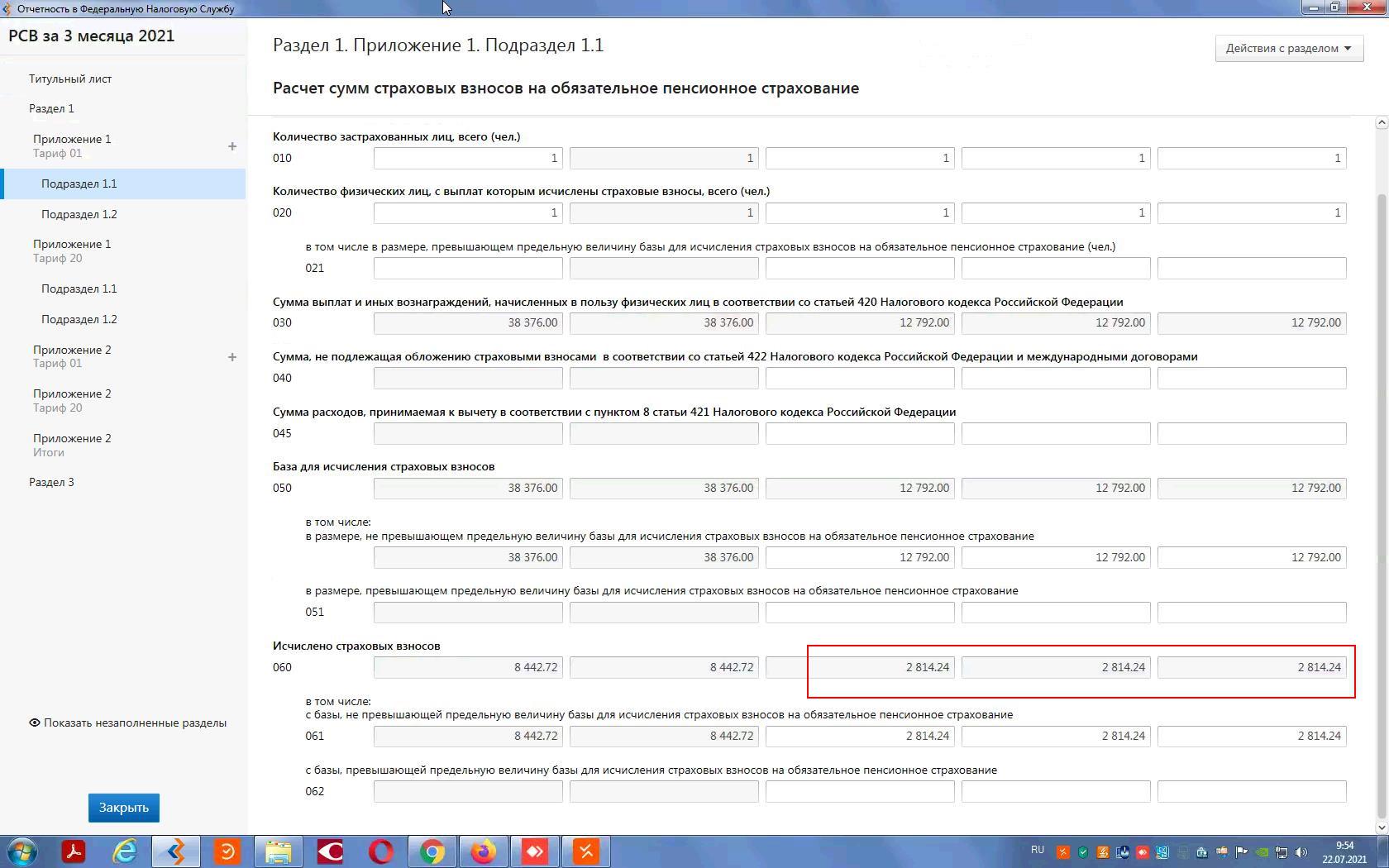Select Приложение 1 Тариф 01 in sidebar

tap(72, 145)
